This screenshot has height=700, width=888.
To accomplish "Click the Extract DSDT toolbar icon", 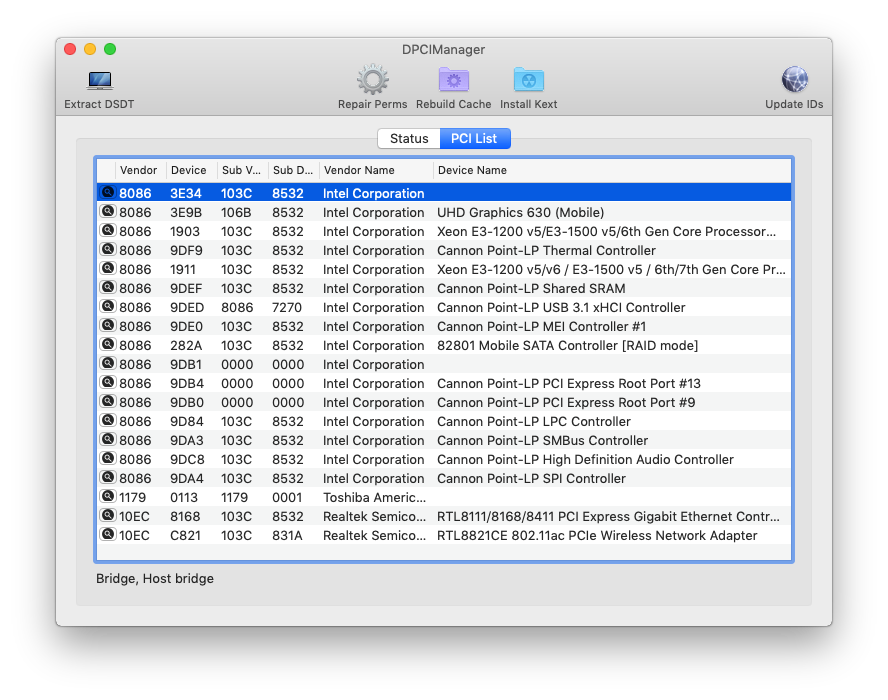I will [x=99, y=81].
